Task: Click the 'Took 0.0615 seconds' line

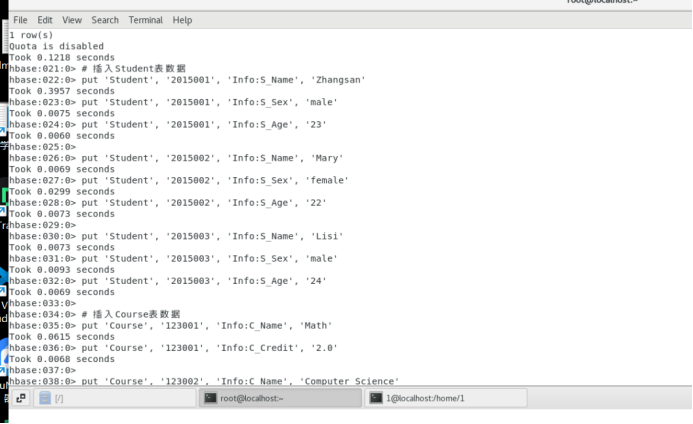Action: click(x=62, y=337)
